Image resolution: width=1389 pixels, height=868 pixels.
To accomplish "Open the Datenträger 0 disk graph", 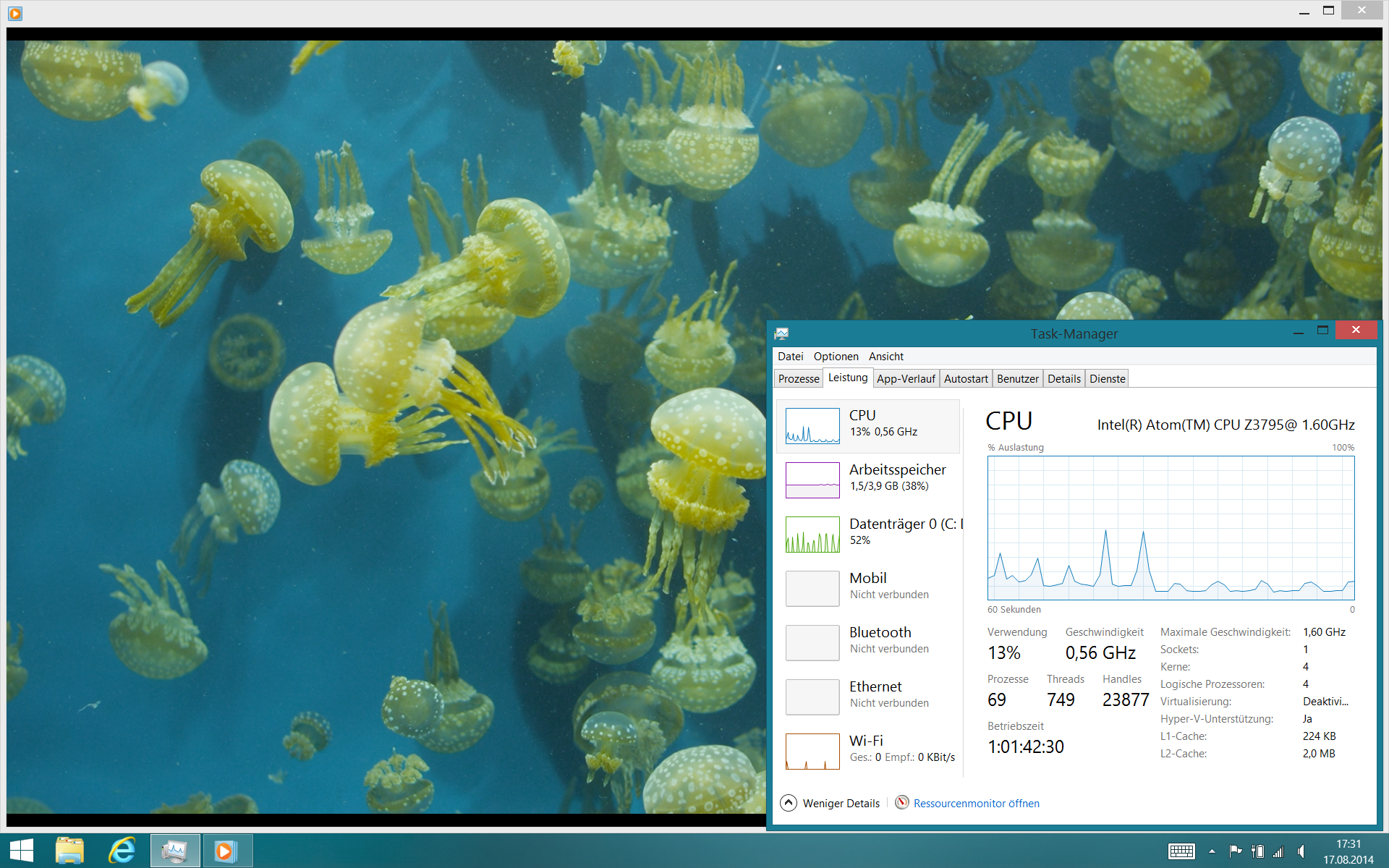I will coord(812,535).
